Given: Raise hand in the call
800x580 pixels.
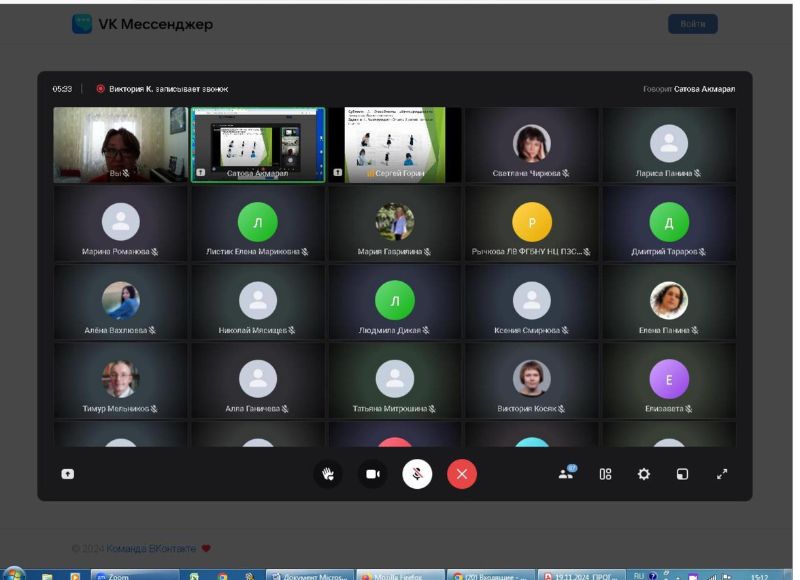Looking at the screenshot, I should coord(327,474).
